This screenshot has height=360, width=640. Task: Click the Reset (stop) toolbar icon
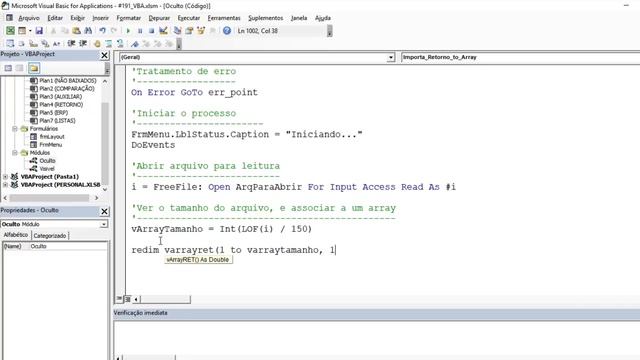coord(151,31)
